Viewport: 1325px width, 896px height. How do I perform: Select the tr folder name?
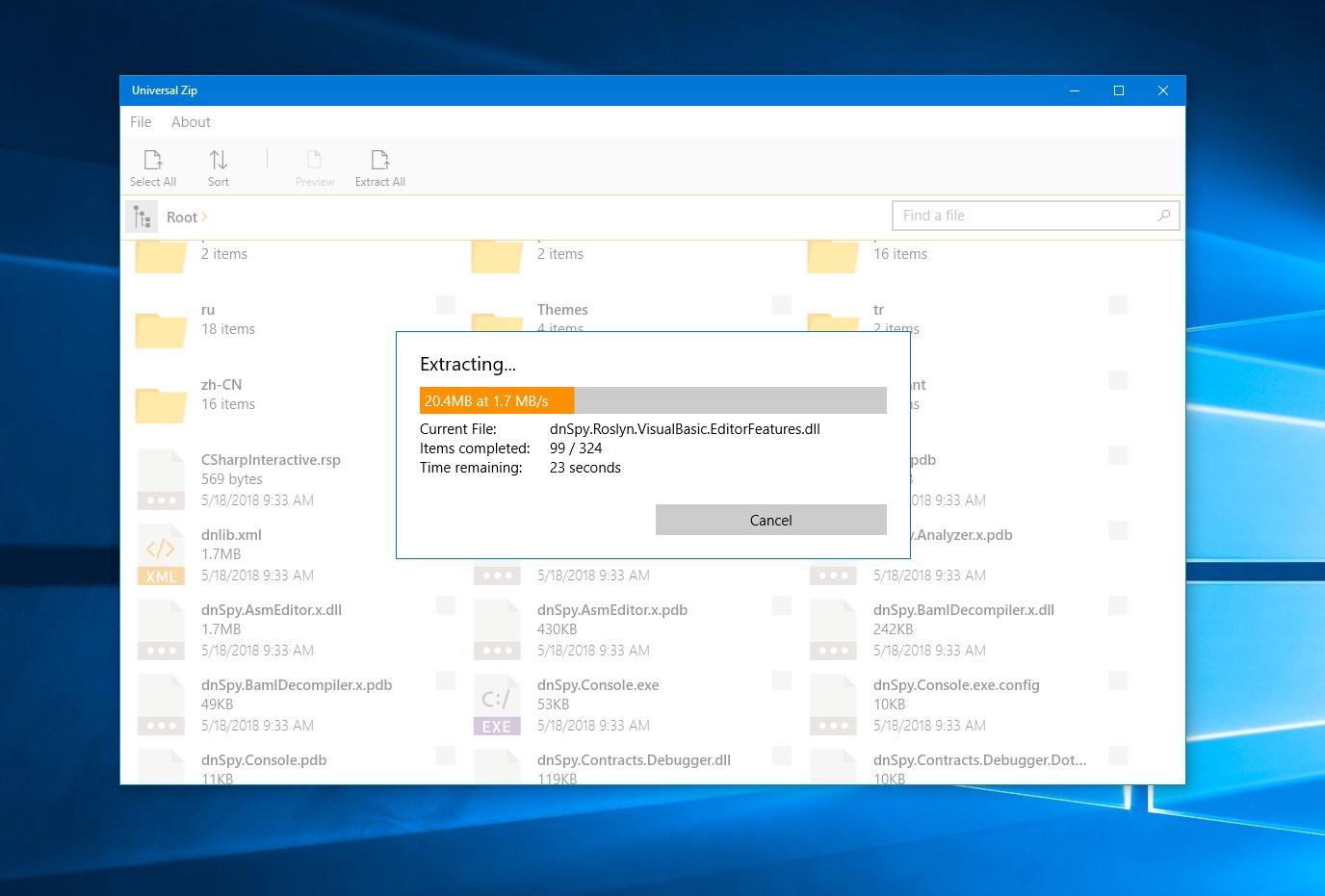coord(878,310)
